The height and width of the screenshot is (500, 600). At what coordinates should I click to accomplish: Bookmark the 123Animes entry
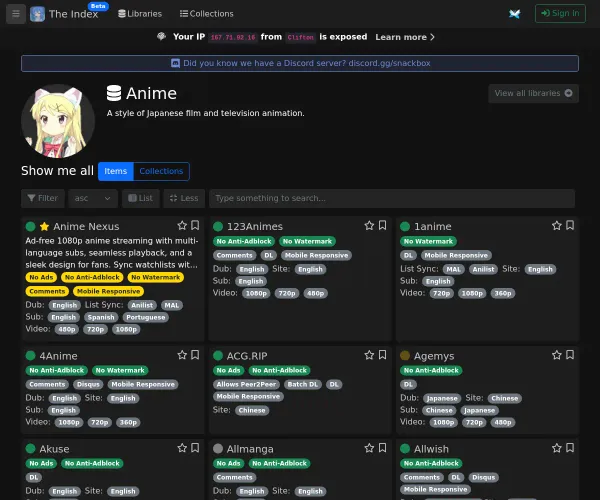pyautogui.click(x=382, y=226)
